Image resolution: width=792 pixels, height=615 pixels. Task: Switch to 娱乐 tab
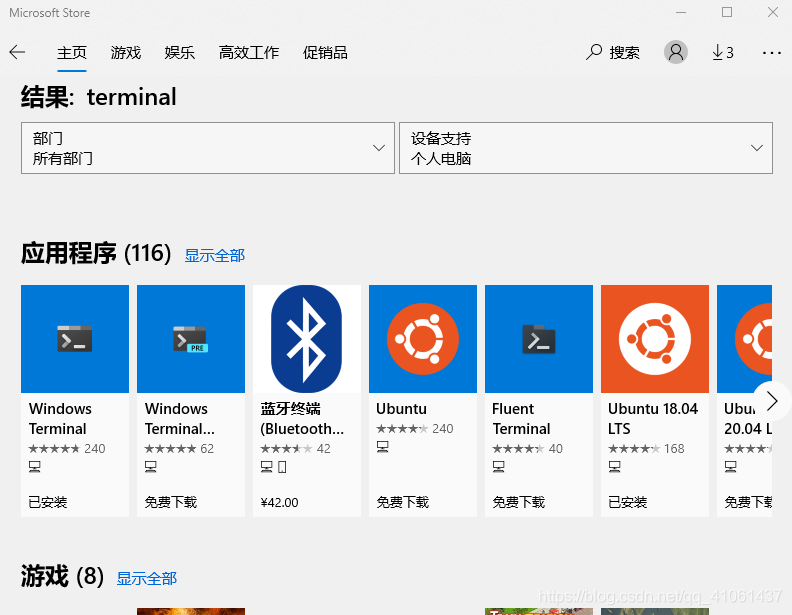[179, 53]
